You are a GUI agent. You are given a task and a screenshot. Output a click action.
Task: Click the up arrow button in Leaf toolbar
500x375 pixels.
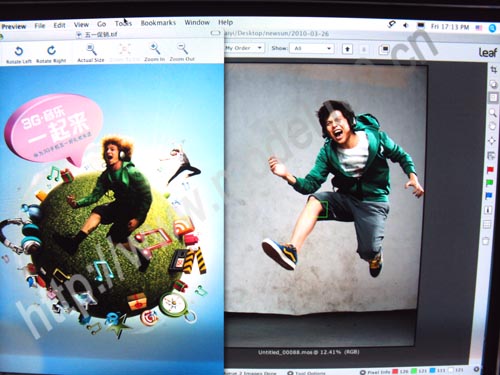[347, 49]
